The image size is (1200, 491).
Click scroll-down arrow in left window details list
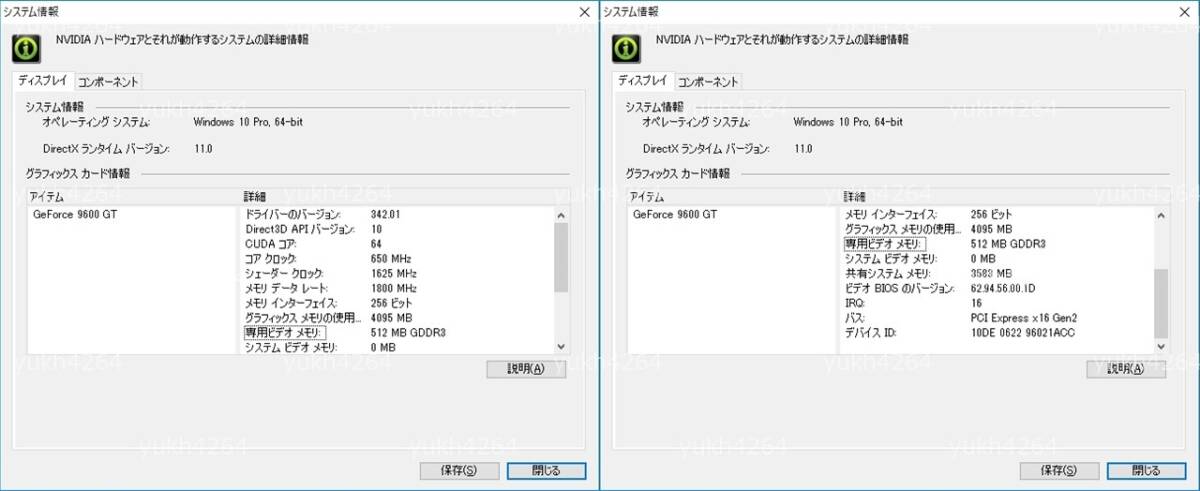(x=560, y=345)
